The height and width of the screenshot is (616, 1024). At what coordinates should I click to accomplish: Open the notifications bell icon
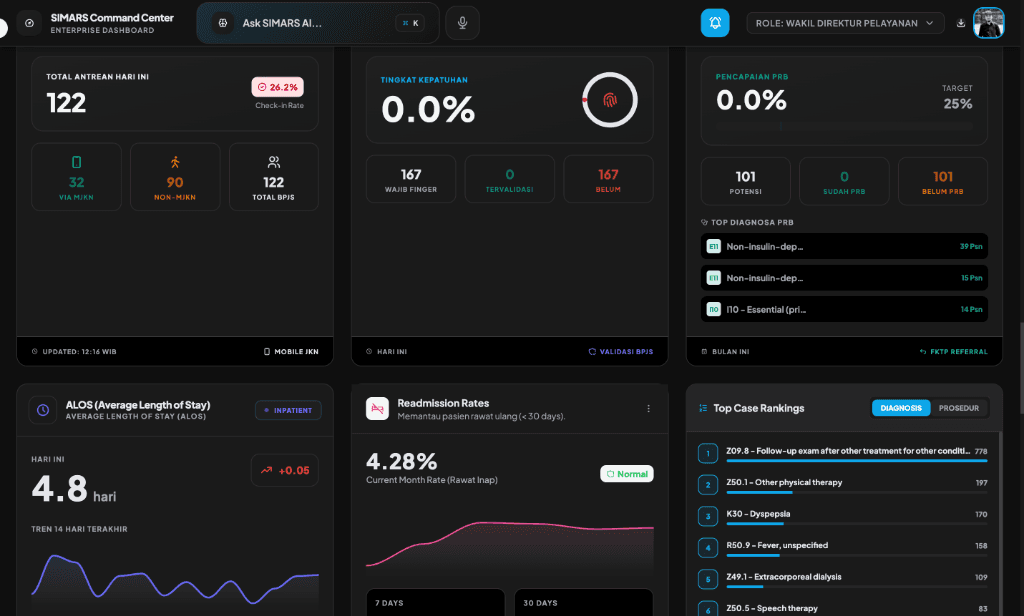(715, 23)
